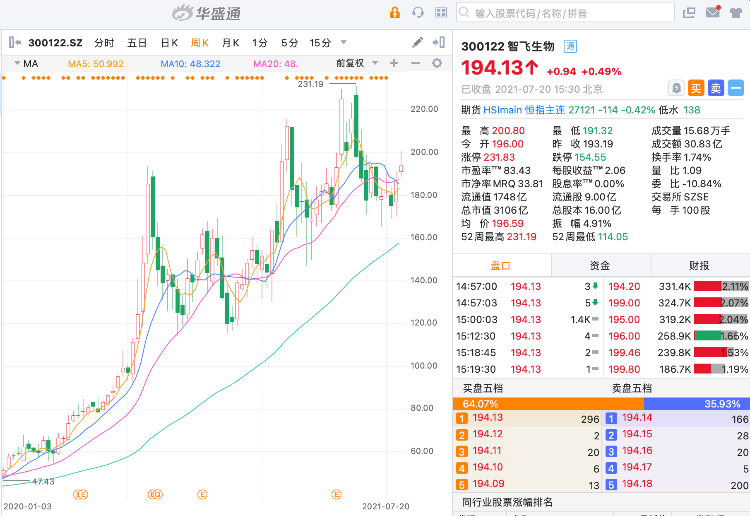The height and width of the screenshot is (516, 750).
Task: Click the 华盛通 logo
Action: 207,13
